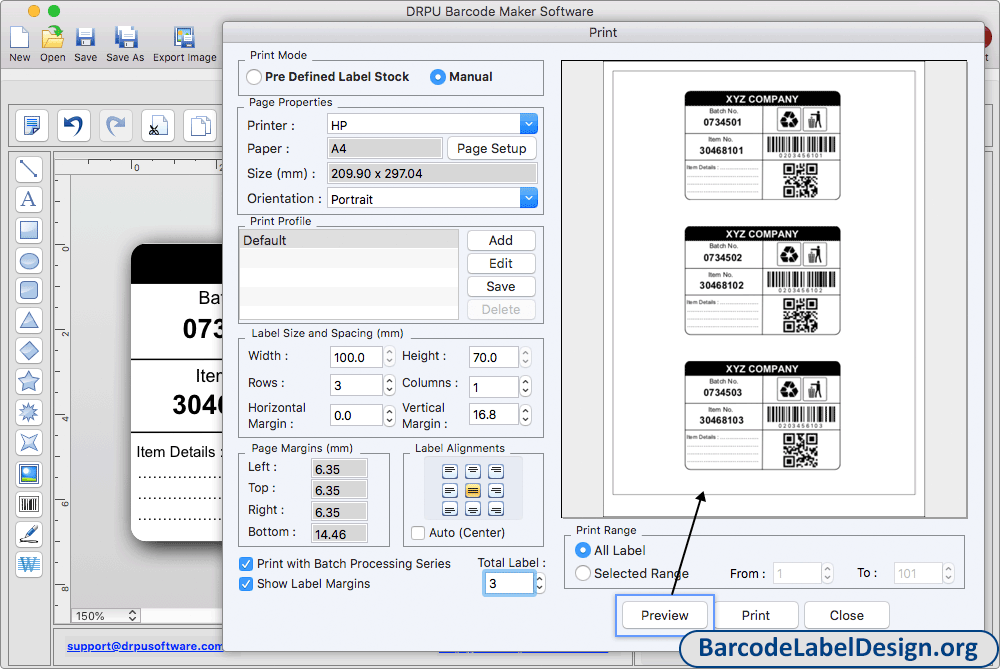This screenshot has width=1000, height=669.
Task: Click Save print profile button
Action: (x=501, y=286)
